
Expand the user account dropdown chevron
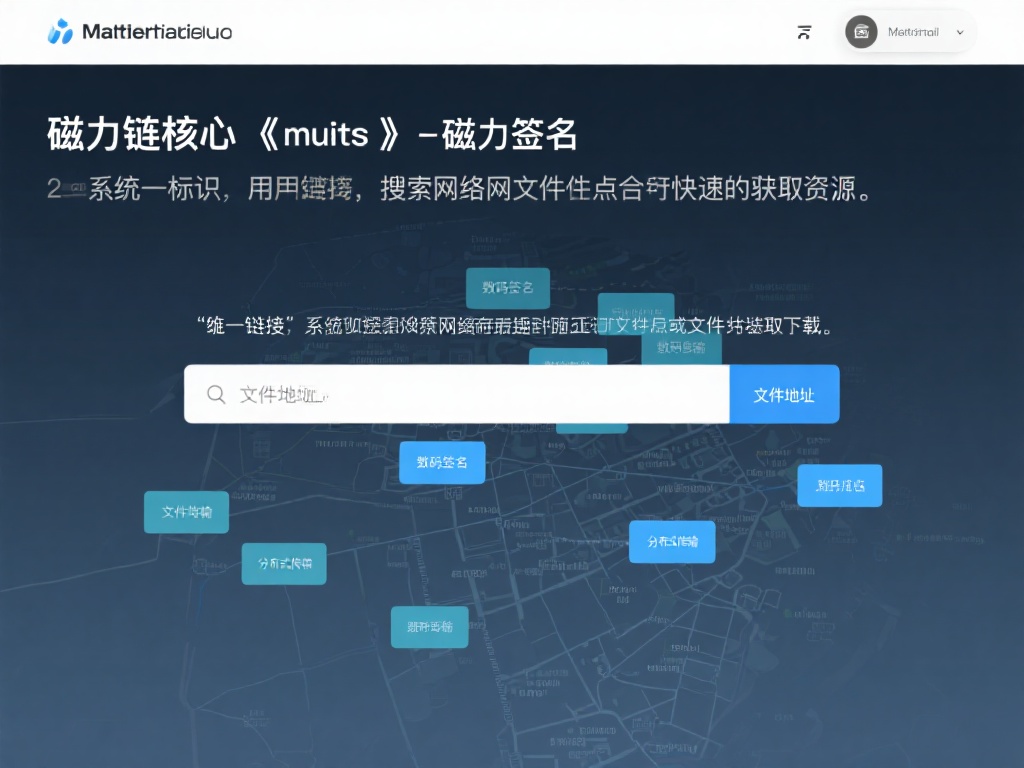click(x=960, y=32)
